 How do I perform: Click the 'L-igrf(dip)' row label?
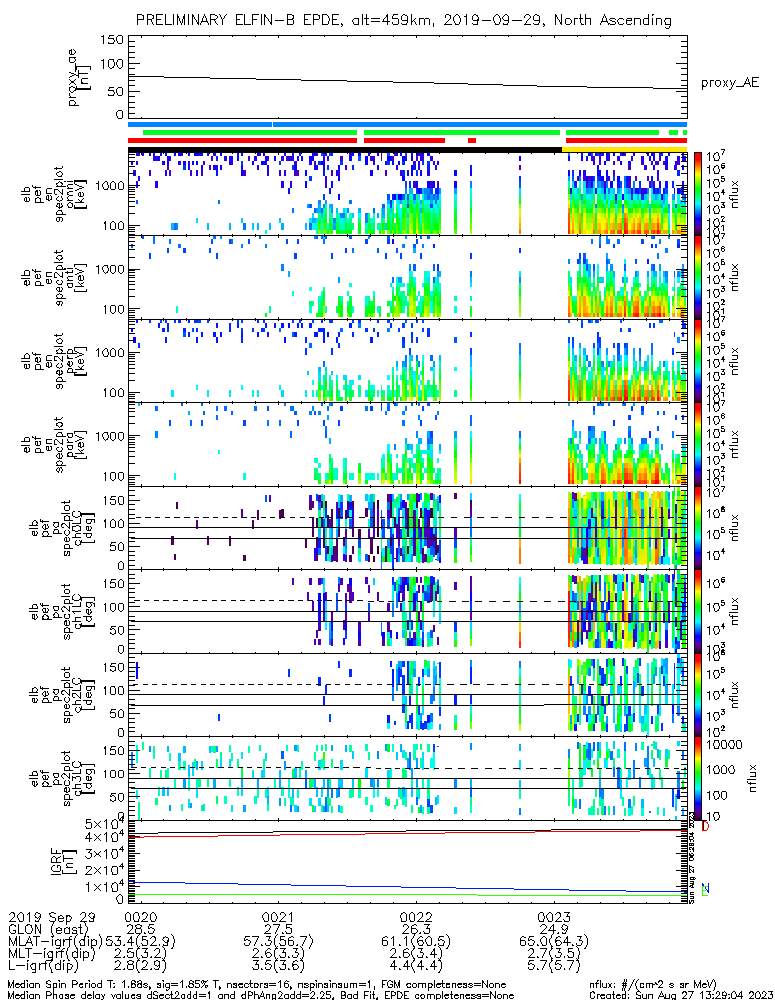[44, 965]
